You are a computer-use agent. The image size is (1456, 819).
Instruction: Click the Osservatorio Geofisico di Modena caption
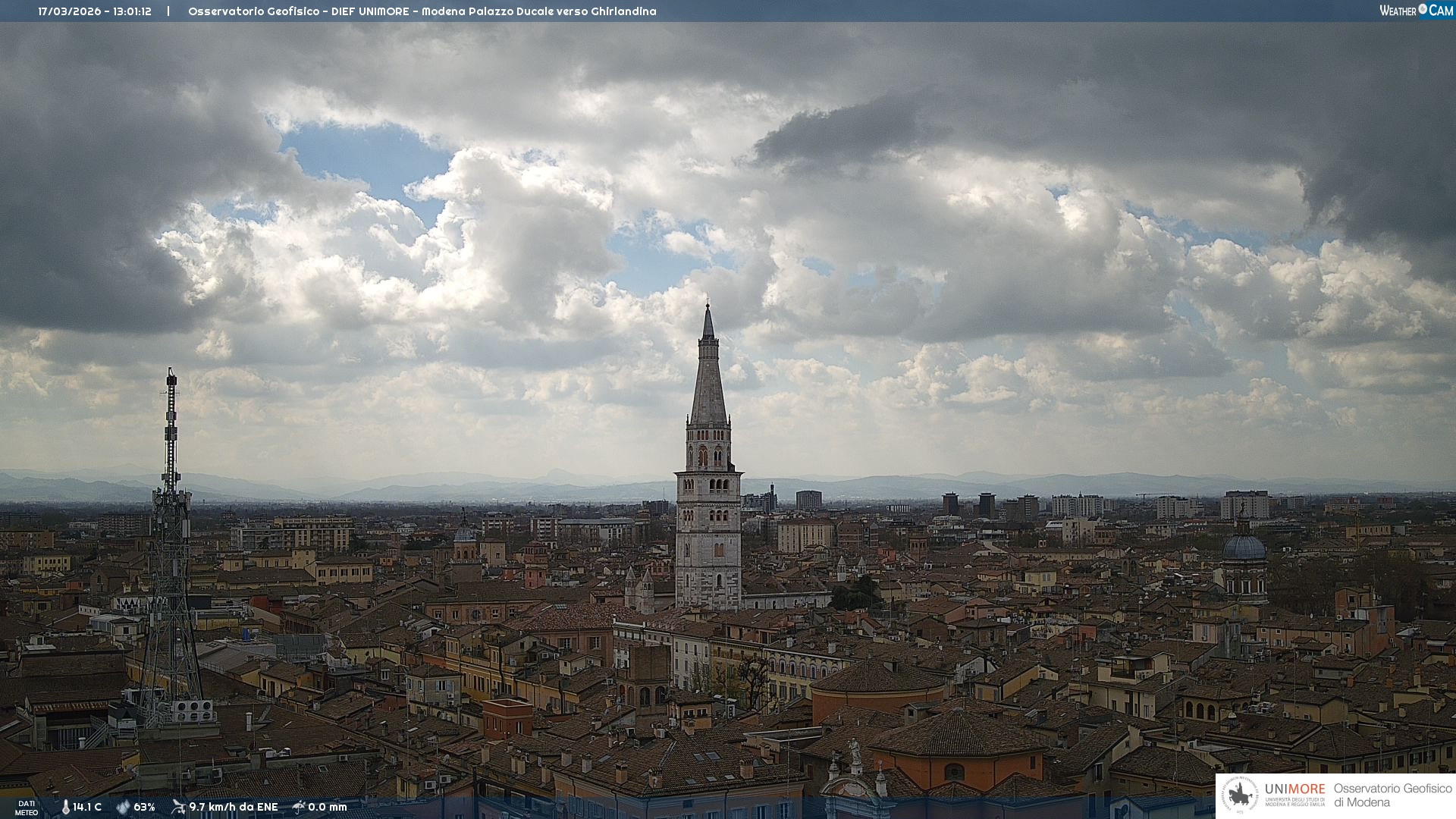click(1392, 795)
